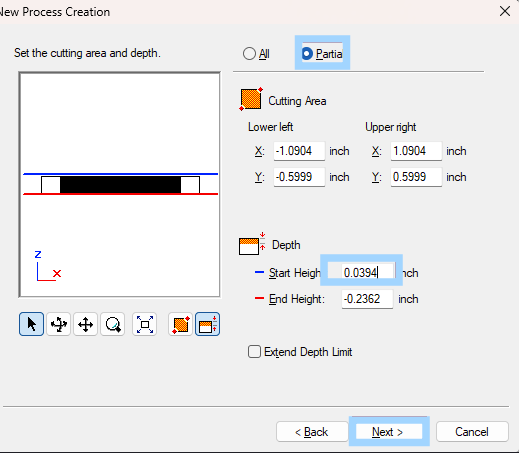Viewport: 519px width, 453px height.
Task: Click 'Set the cutting area and depth.' text
Action: point(87,53)
